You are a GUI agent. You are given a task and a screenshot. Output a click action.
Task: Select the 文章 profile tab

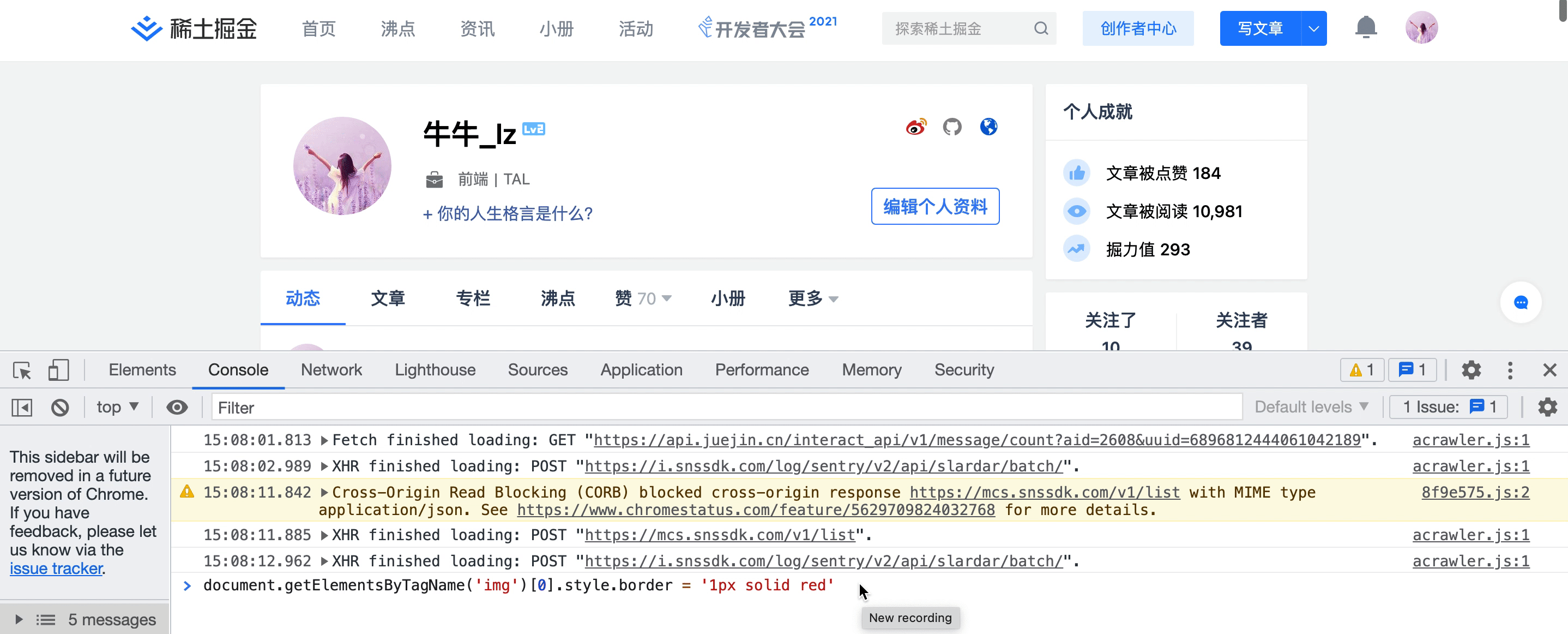pos(388,298)
